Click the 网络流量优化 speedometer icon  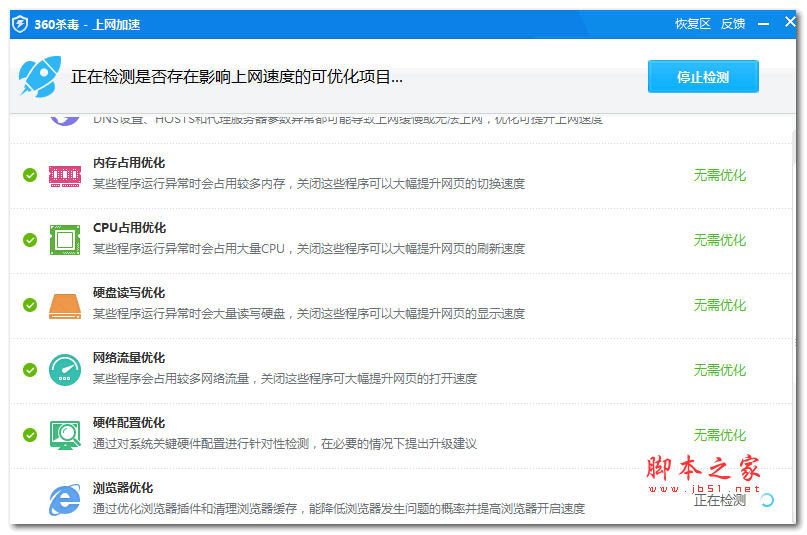click(x=65, y=370)
